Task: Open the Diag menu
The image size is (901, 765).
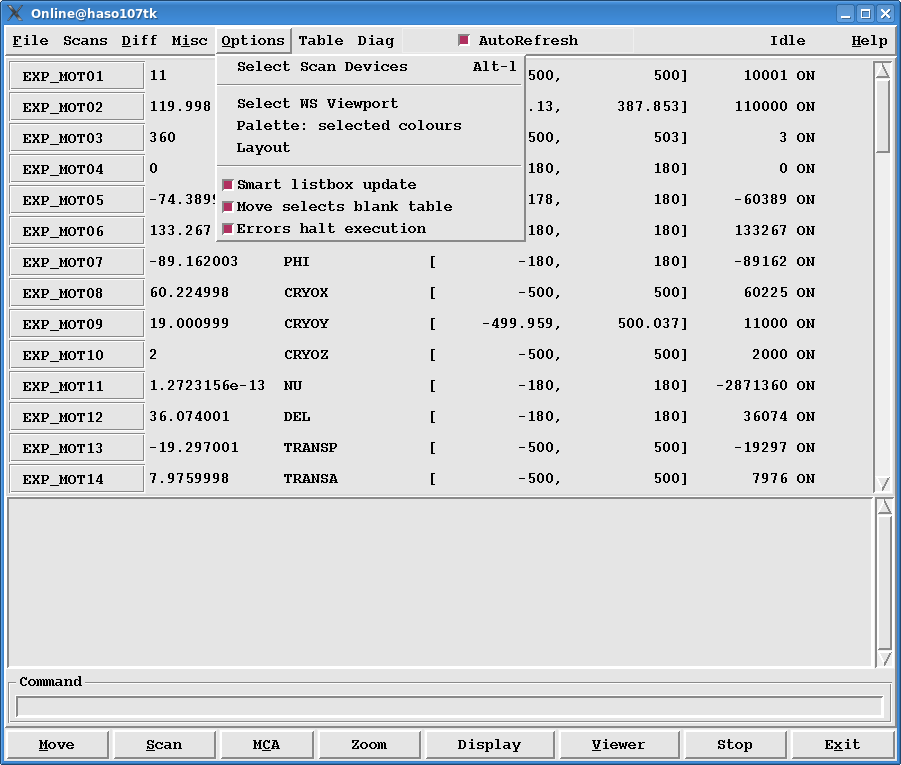Action: coord(376,41)
